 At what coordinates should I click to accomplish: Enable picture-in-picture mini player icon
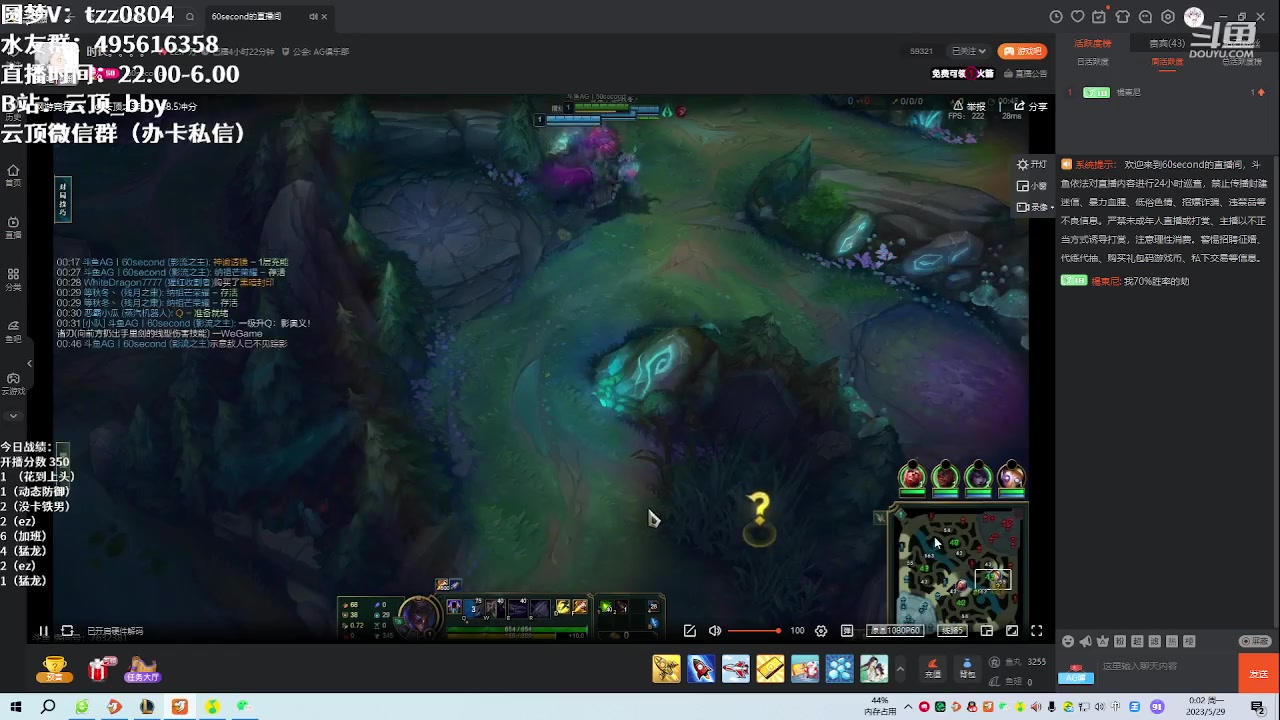point(987,631)
